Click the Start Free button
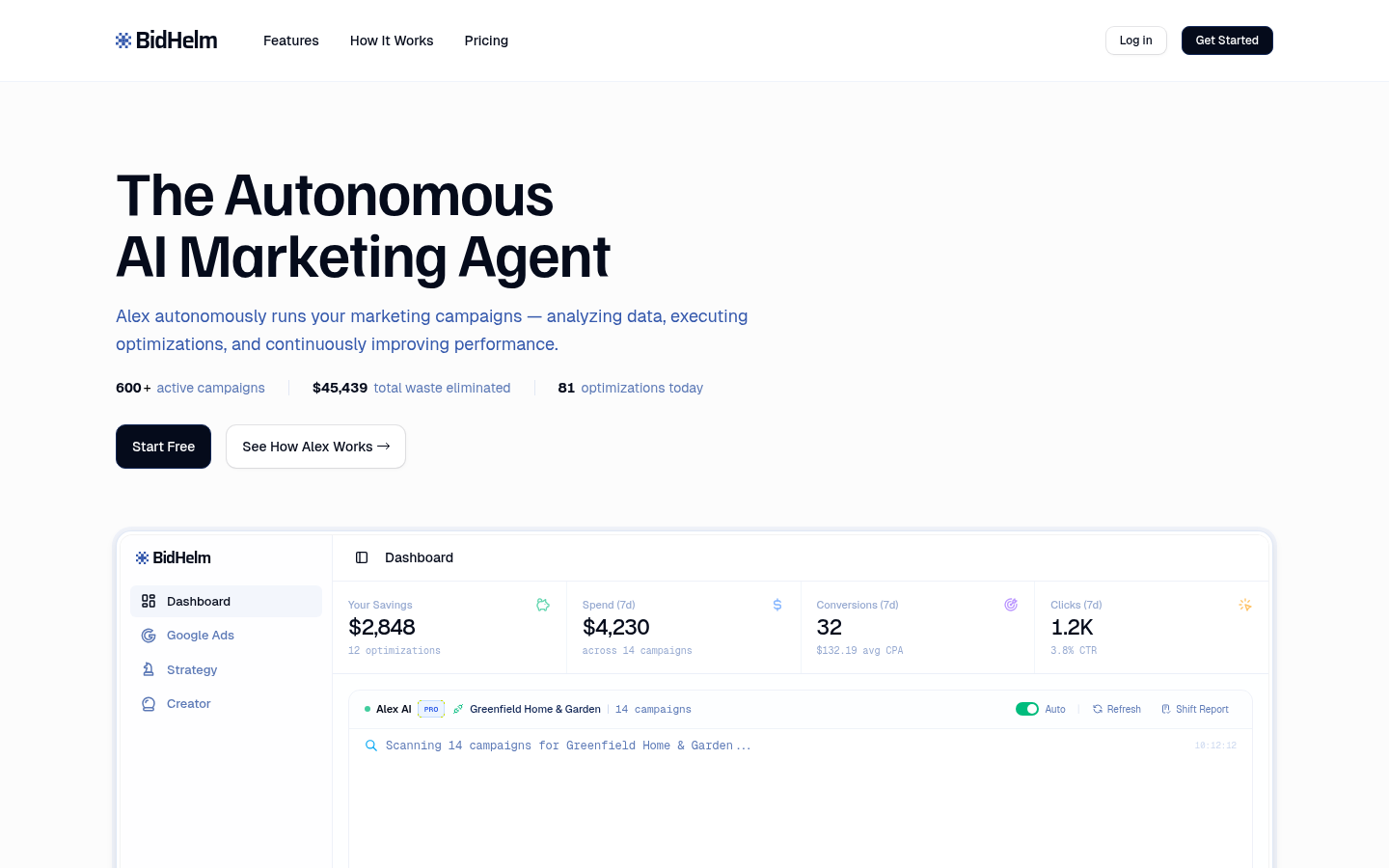Screen dimensions: 1389x868 tap(163, 447)
